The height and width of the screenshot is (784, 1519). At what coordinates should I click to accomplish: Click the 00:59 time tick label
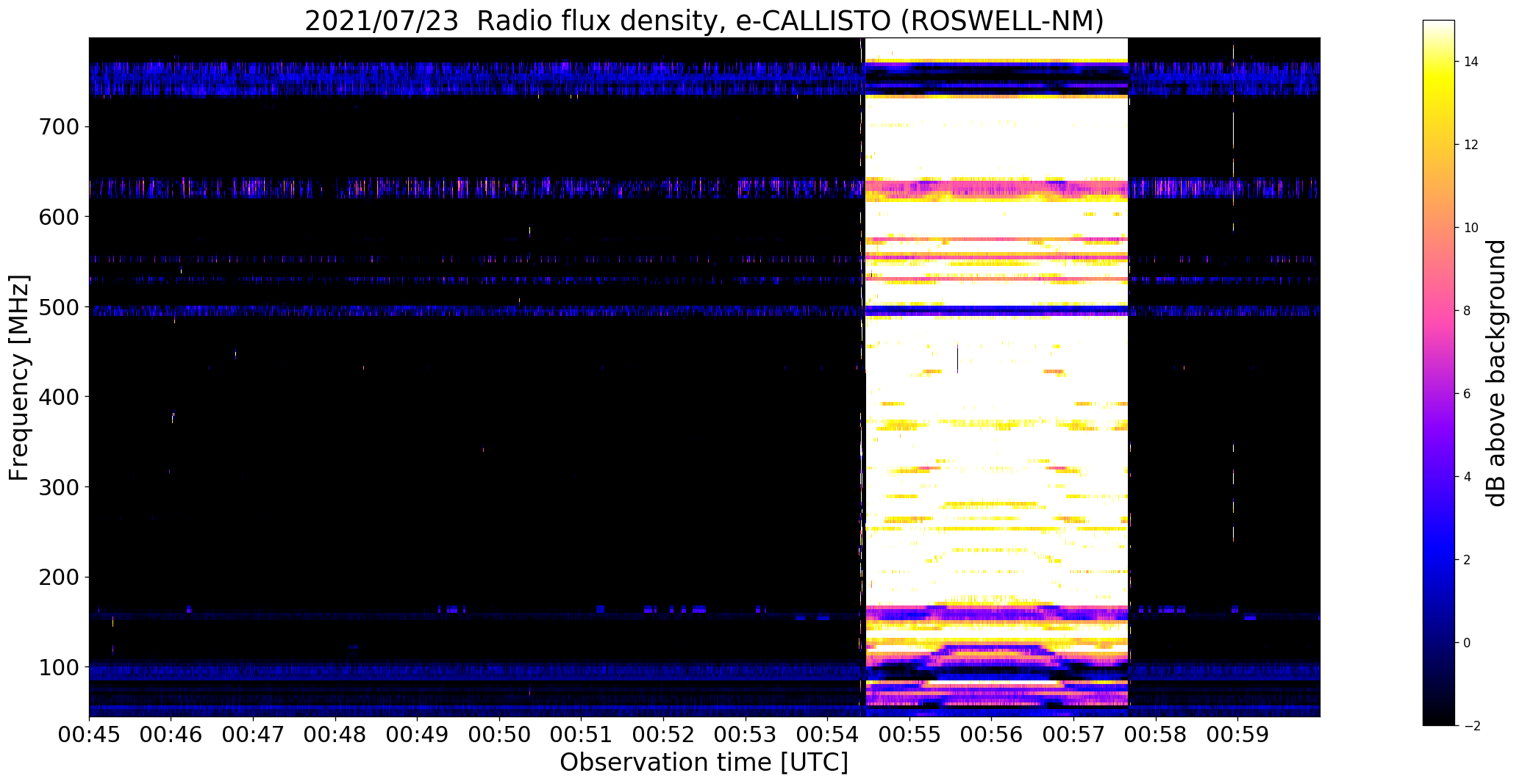[x=1238, y=733]
